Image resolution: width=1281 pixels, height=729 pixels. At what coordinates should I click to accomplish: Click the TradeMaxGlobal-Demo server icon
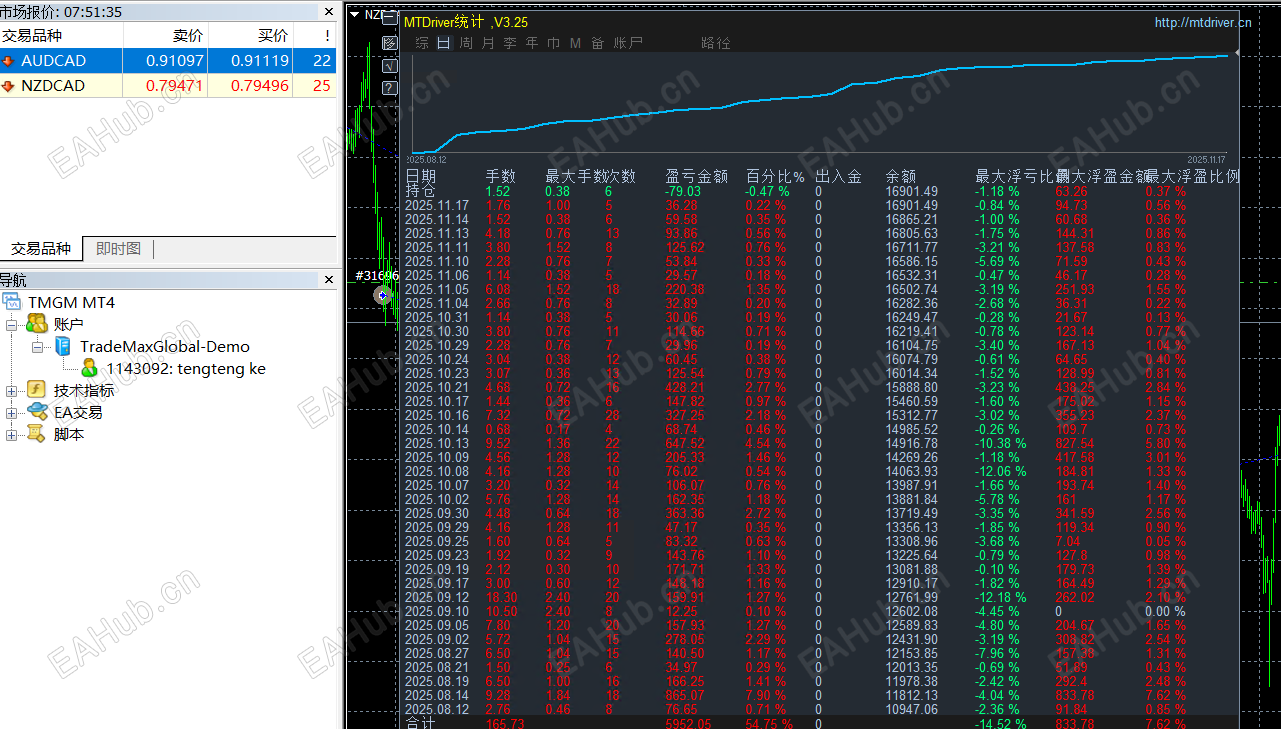(63, 346)
